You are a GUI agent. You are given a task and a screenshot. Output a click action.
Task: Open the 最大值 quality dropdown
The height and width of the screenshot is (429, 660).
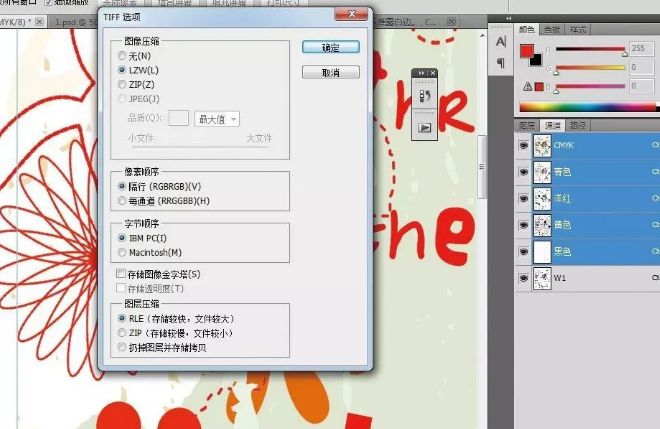(217, 119)
